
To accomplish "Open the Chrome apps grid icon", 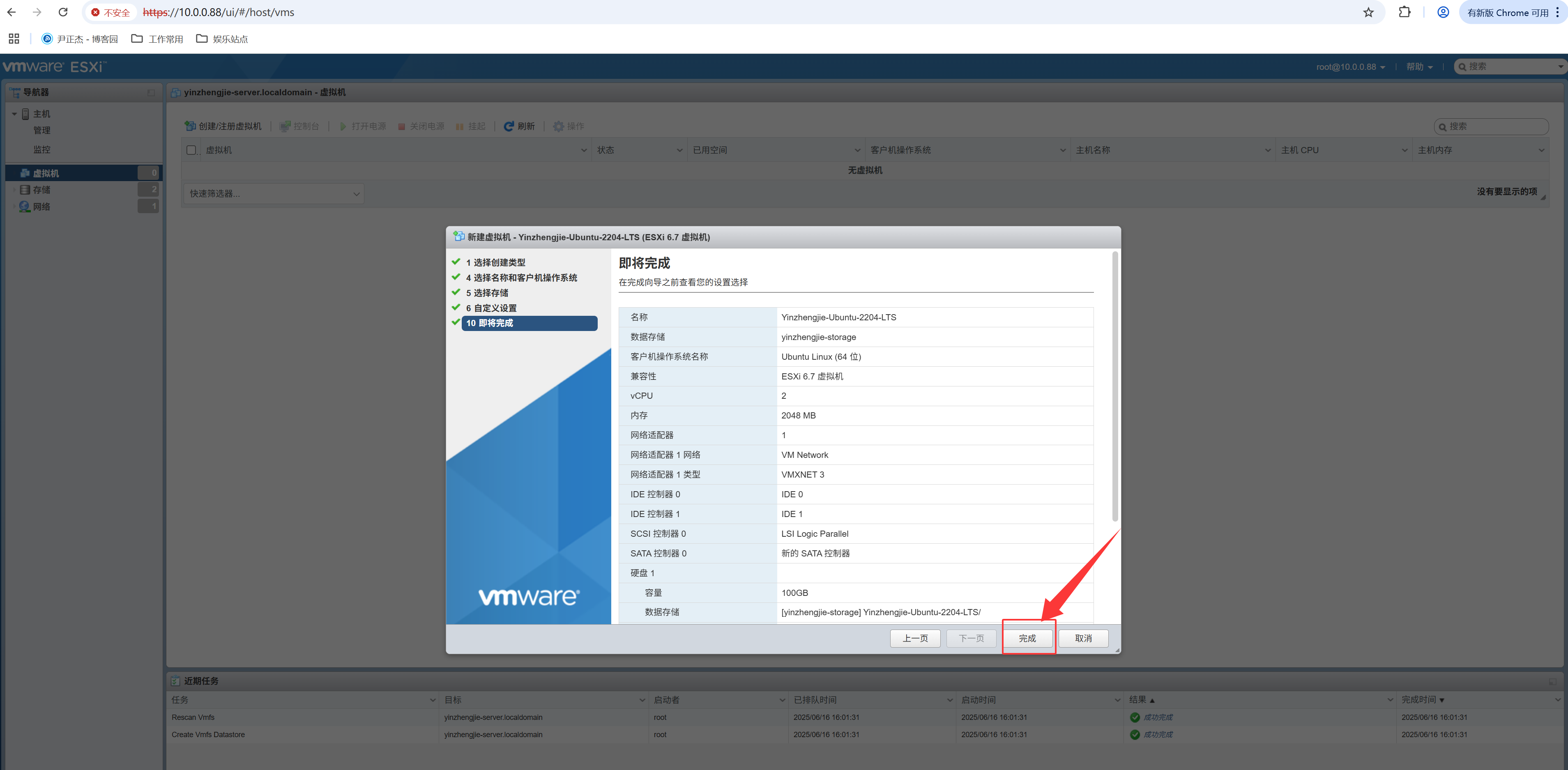I will (14, 39).
